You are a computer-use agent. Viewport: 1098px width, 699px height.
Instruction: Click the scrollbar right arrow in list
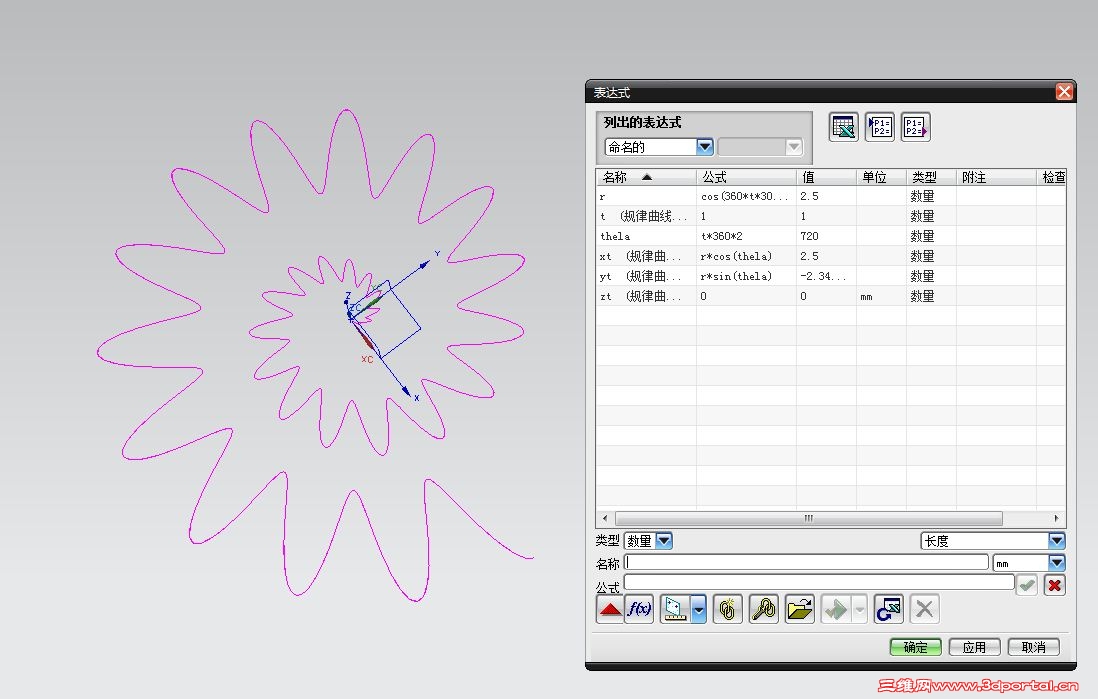[1056, 518]
